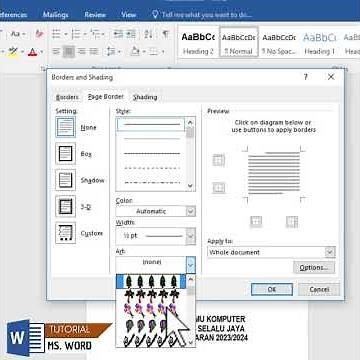Image resolution: width=360 pixels, height=360 pixels.
Task: Toggle the bottom border button in Preview
Action: coord(219,188)
